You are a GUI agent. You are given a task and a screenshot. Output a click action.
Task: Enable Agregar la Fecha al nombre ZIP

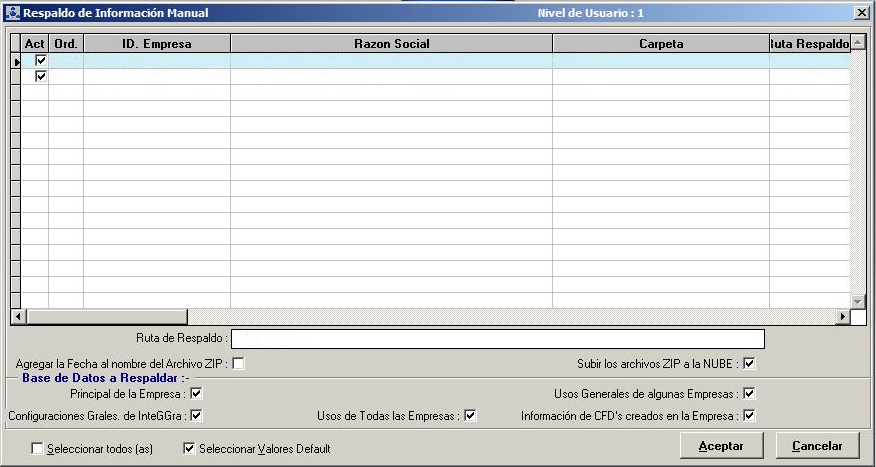pos(238,363)
